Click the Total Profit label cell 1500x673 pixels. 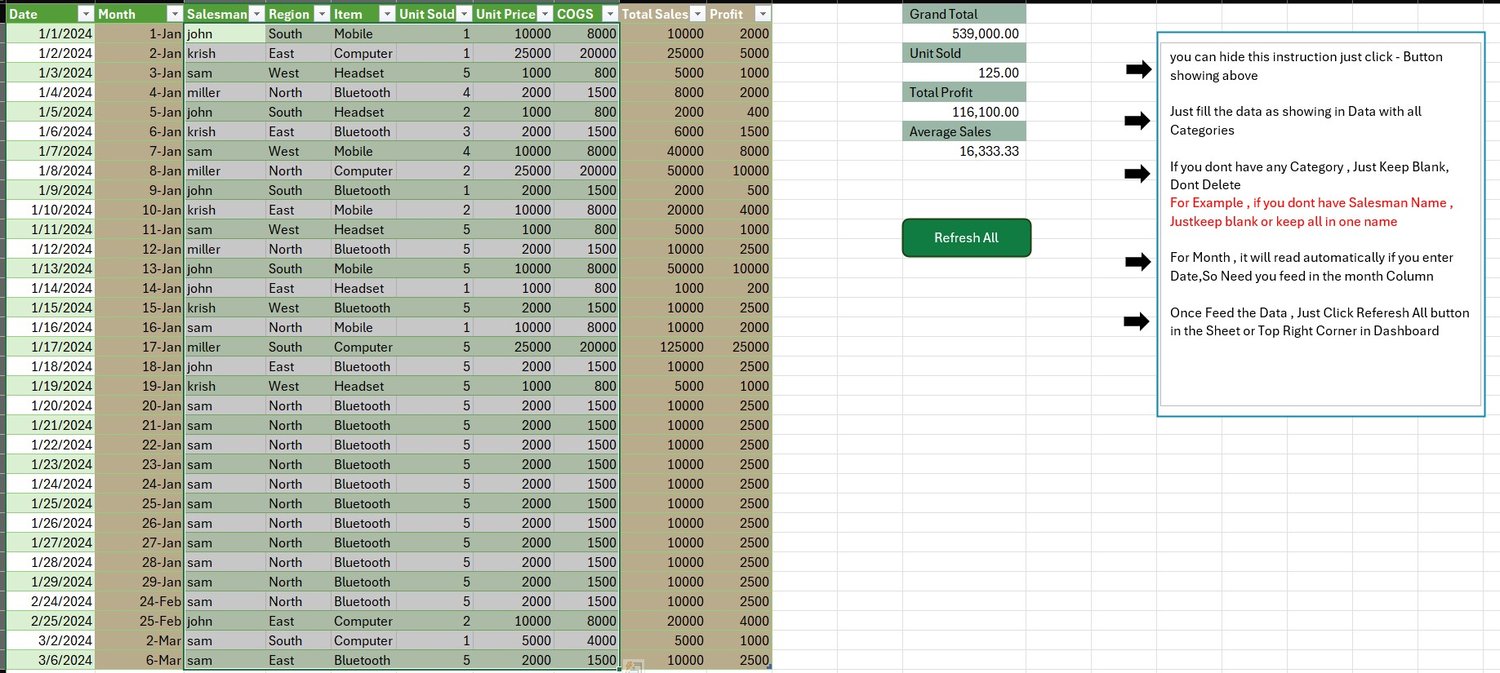(964, 92)
